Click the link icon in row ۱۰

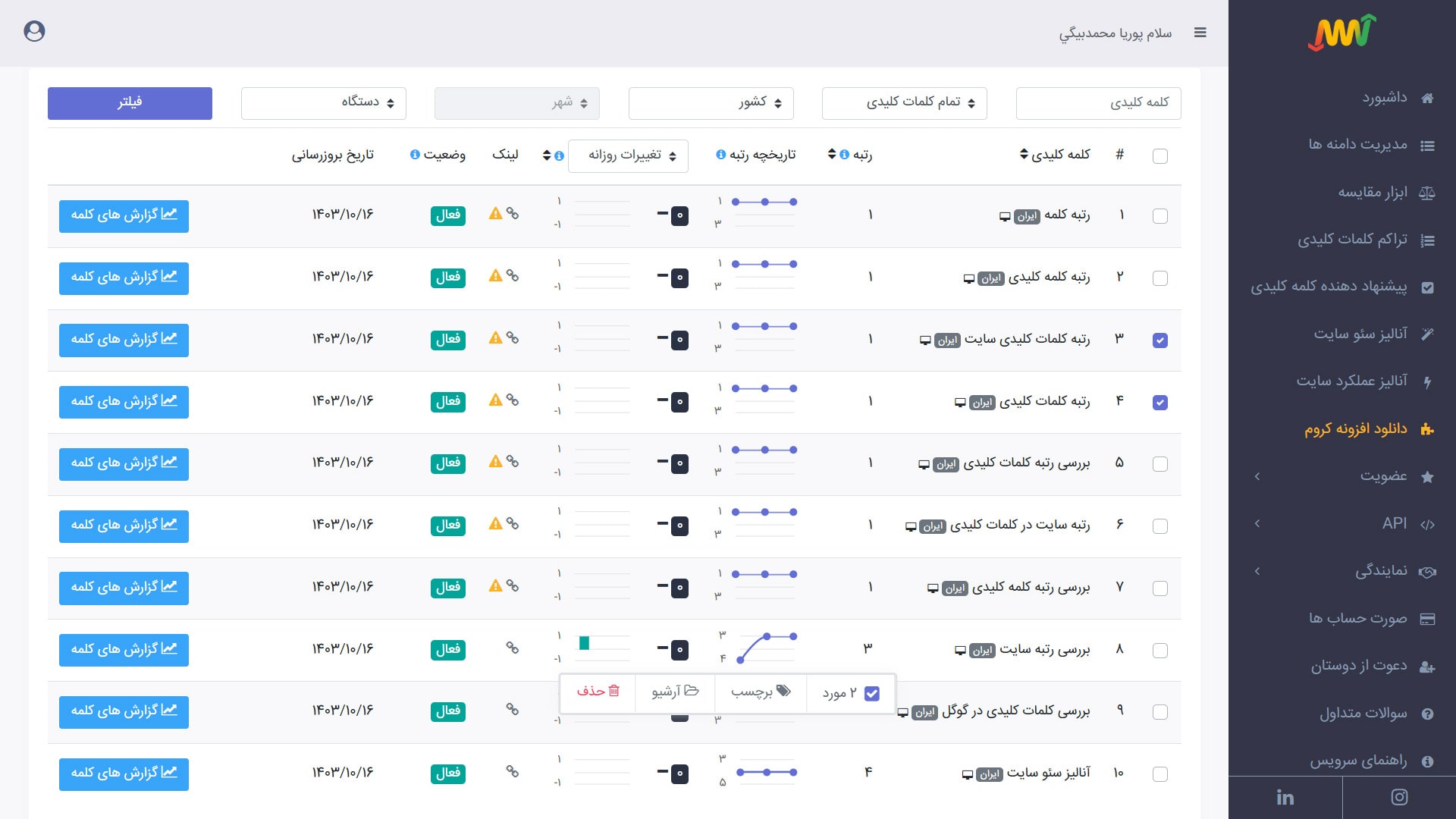coord(513,771)
